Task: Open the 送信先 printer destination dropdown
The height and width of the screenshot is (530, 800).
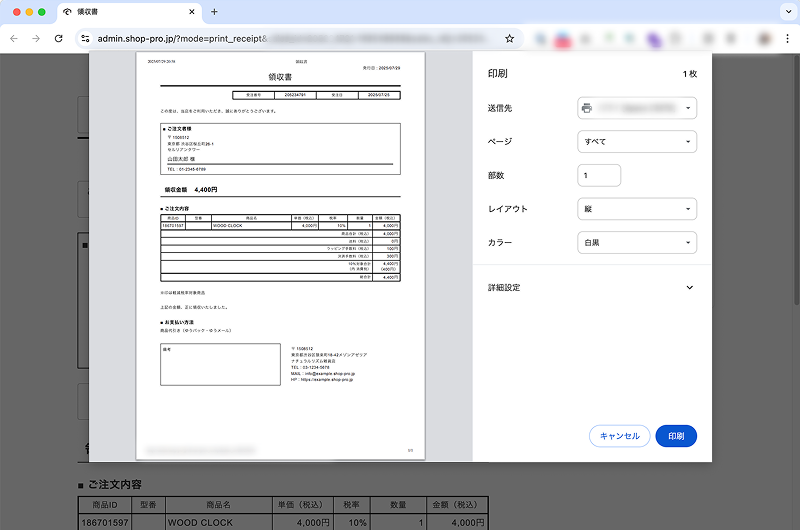Action: (x=637, y=108)
